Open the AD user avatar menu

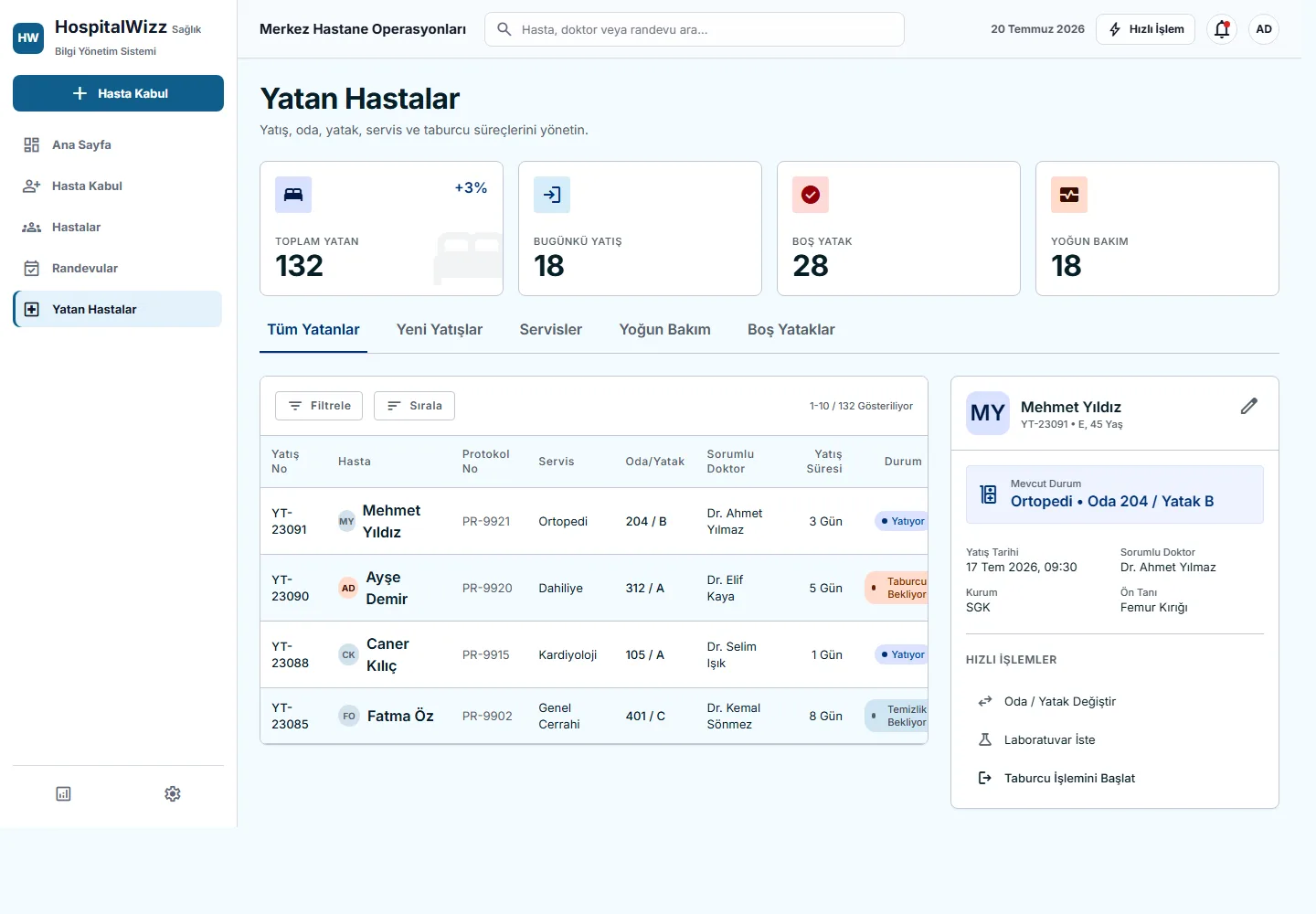coord(1264,29)
